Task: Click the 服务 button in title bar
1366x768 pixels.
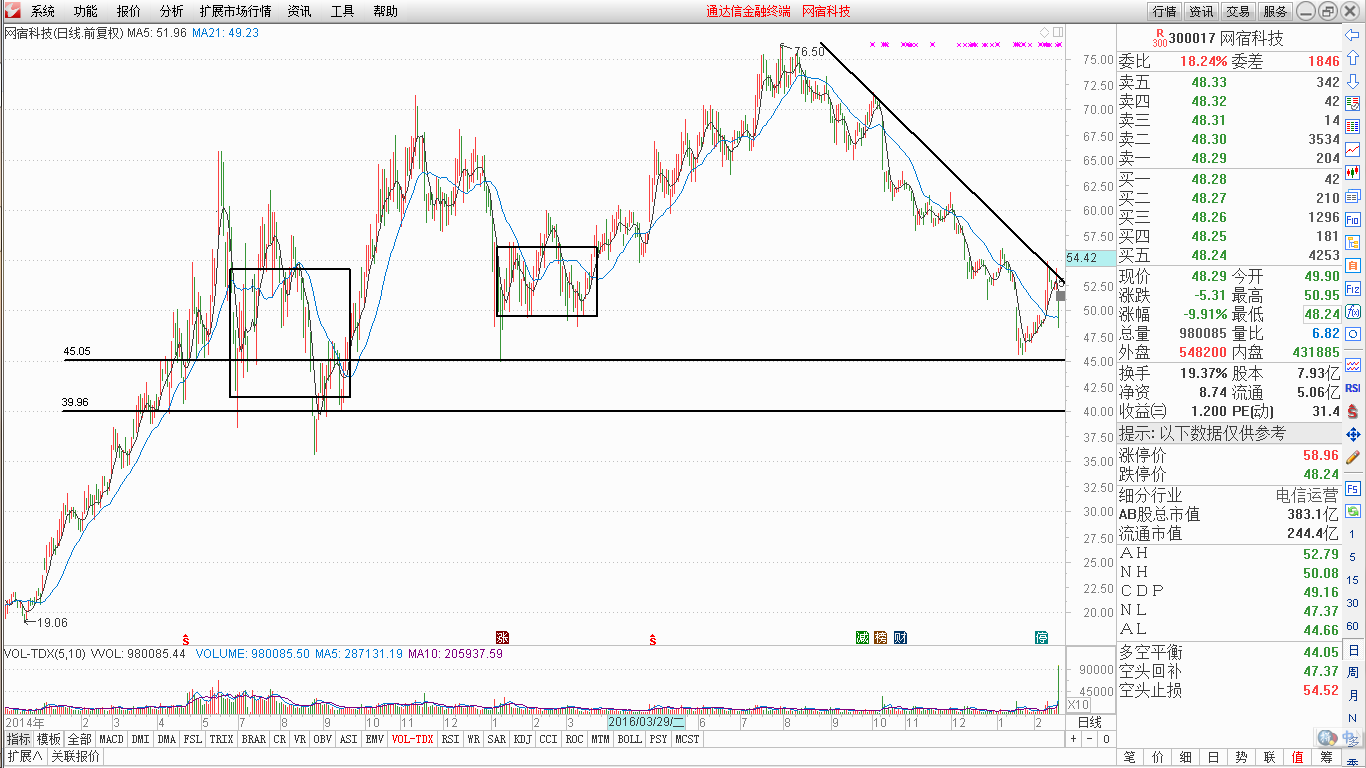Action: pos(1275,11)
